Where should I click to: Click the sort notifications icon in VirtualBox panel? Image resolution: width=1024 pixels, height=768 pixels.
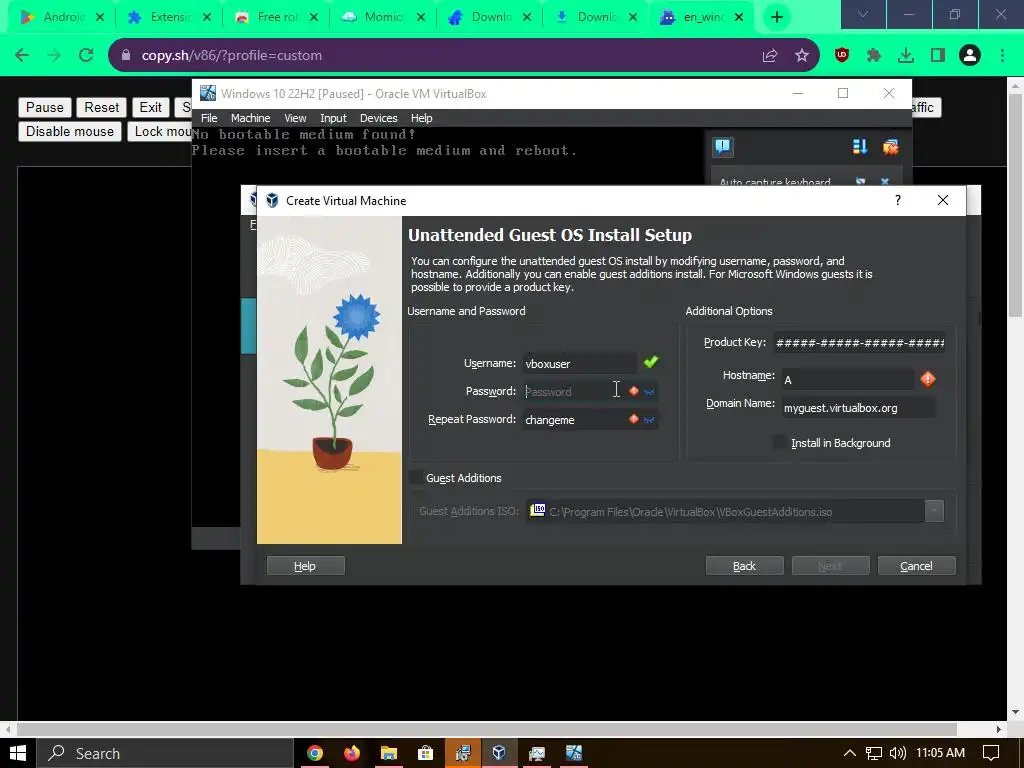860,147
